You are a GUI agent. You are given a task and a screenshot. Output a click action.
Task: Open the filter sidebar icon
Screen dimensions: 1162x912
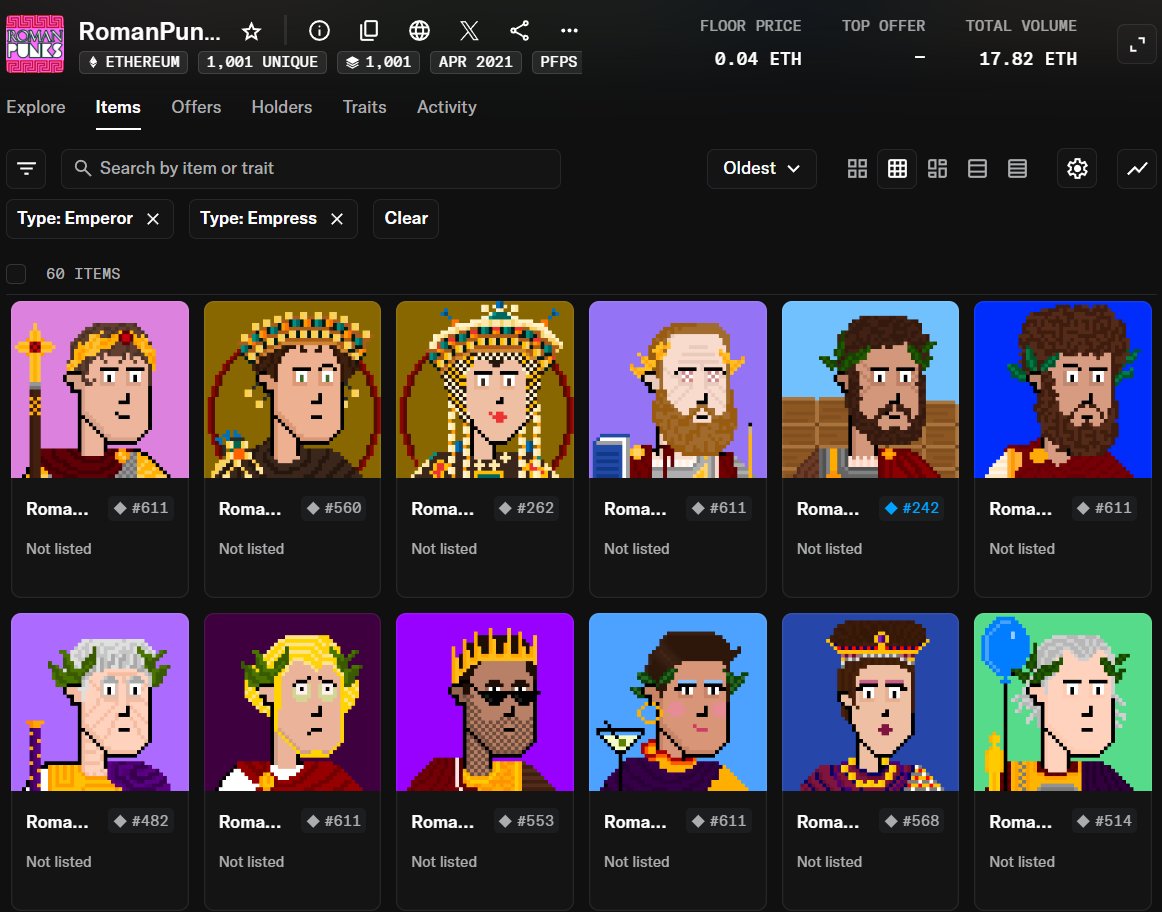tap(26, 169)
